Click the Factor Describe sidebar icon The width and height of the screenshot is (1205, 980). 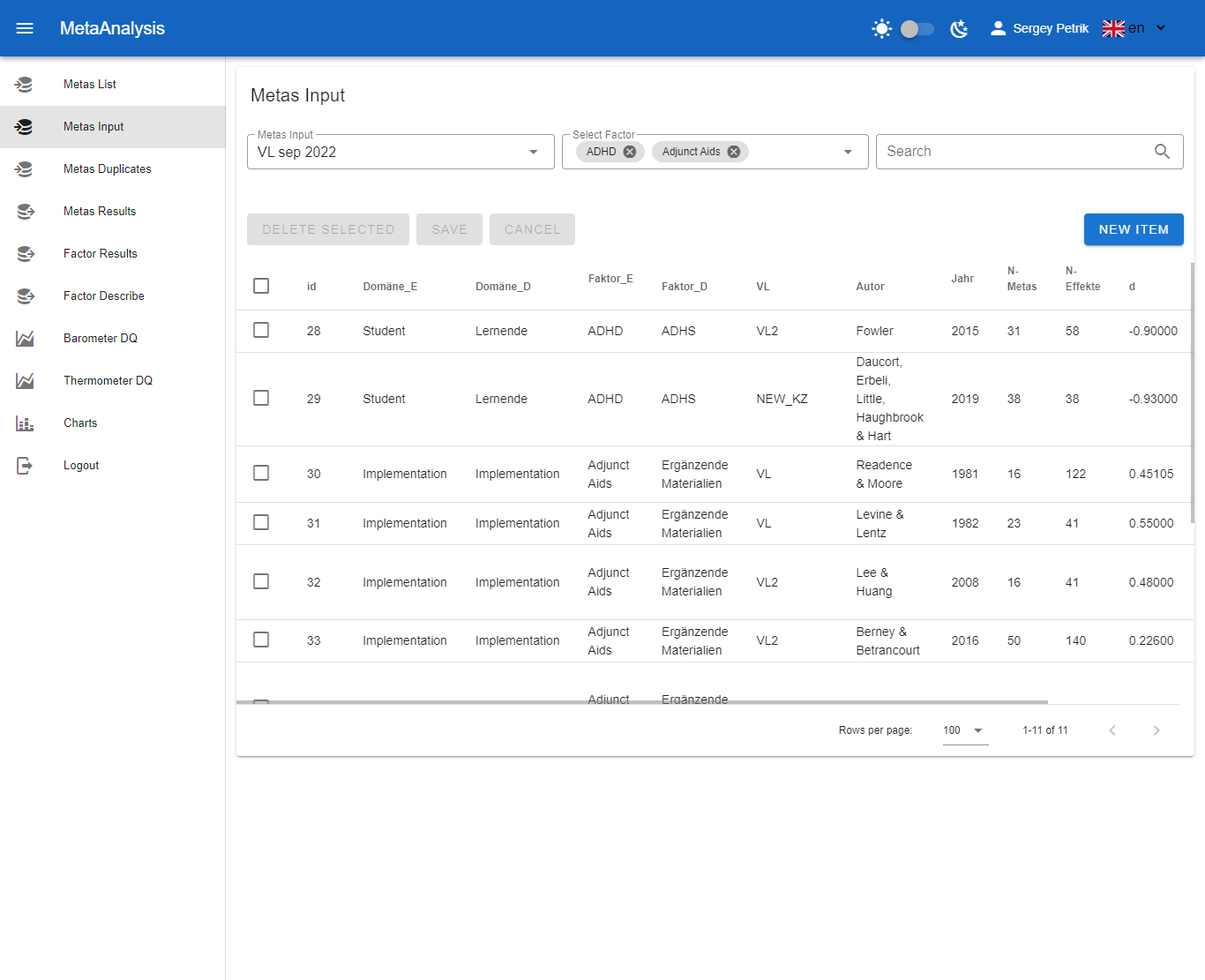pos(25,296)
